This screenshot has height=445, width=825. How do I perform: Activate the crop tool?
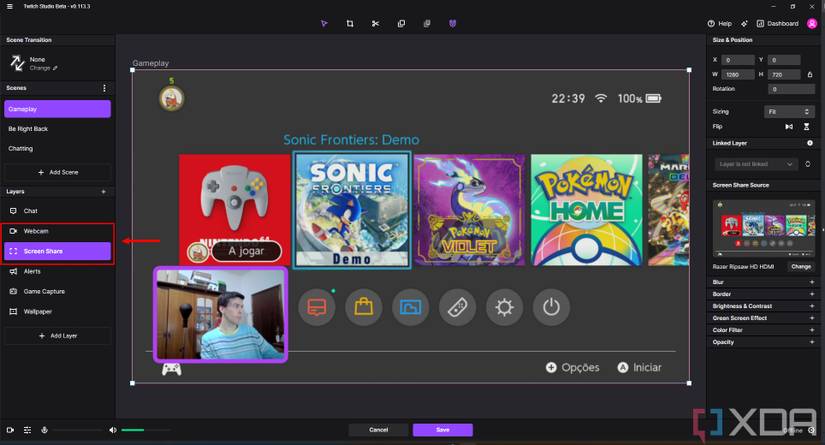350,23
